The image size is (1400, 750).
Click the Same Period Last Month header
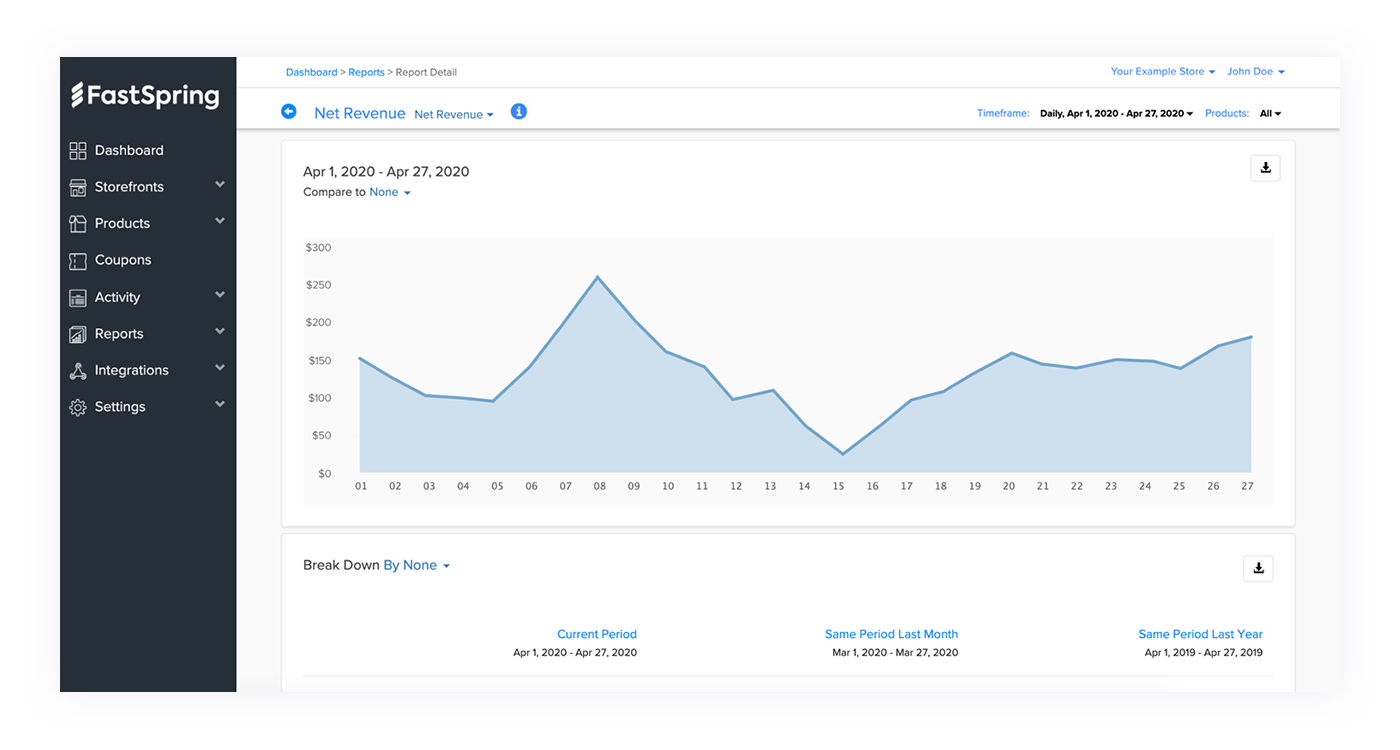891,634
